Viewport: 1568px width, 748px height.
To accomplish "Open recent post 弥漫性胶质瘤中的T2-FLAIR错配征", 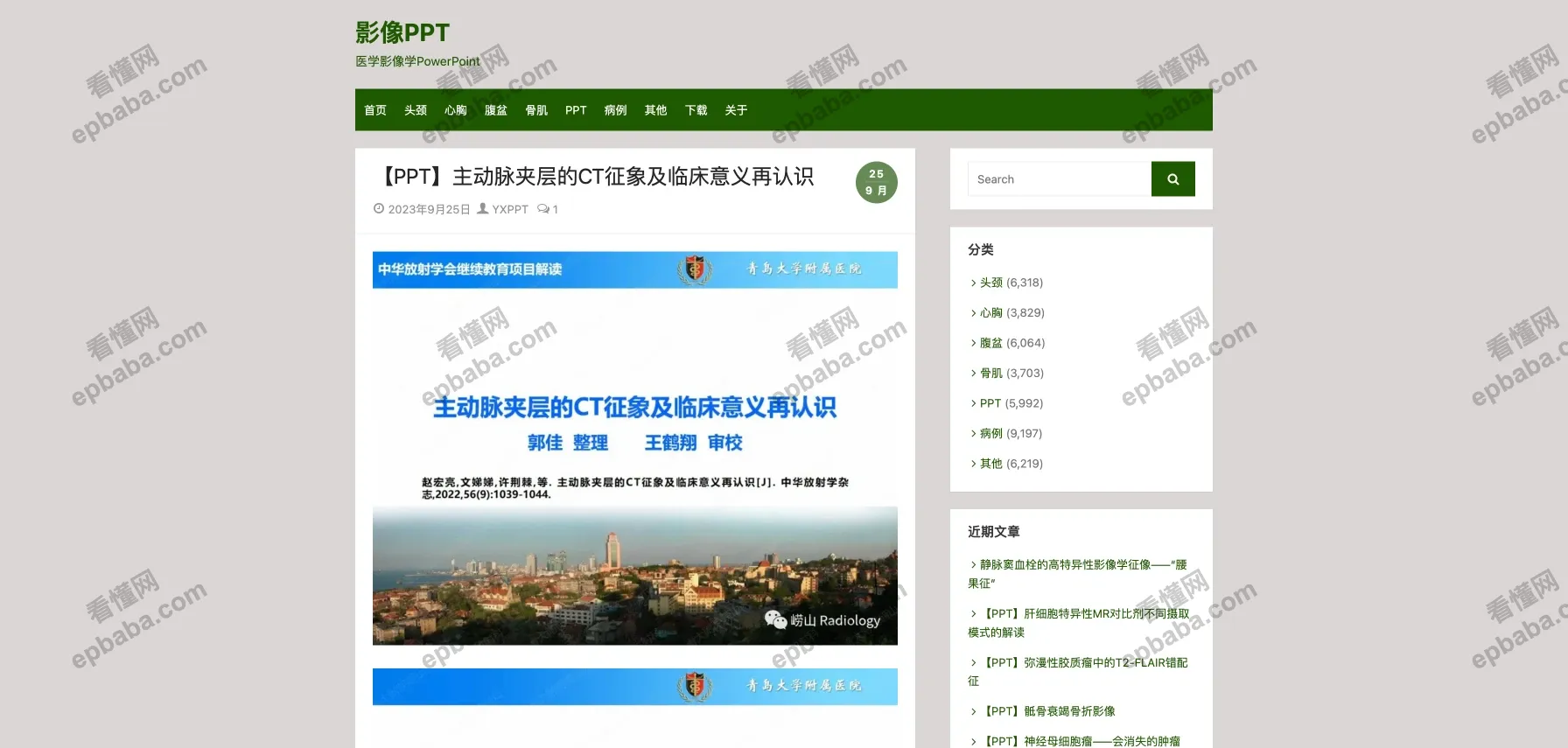I will point(1078,672).
